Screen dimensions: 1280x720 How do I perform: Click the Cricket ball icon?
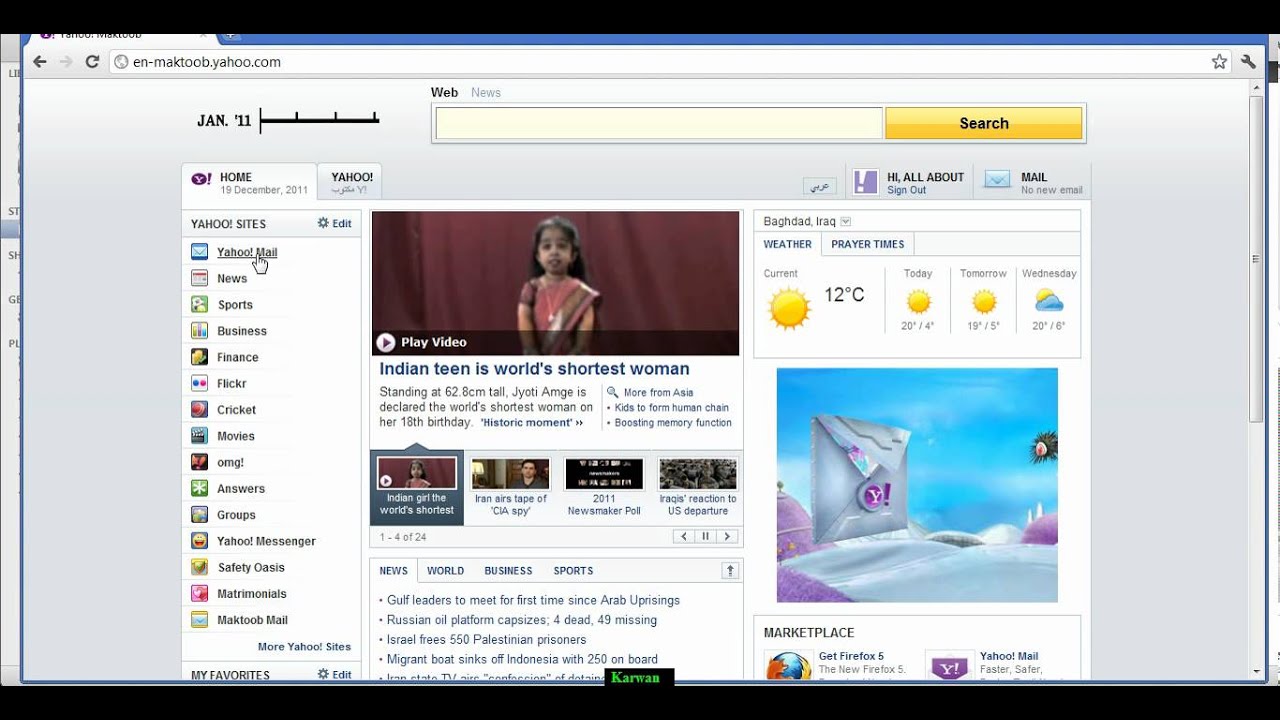[199, 410]
